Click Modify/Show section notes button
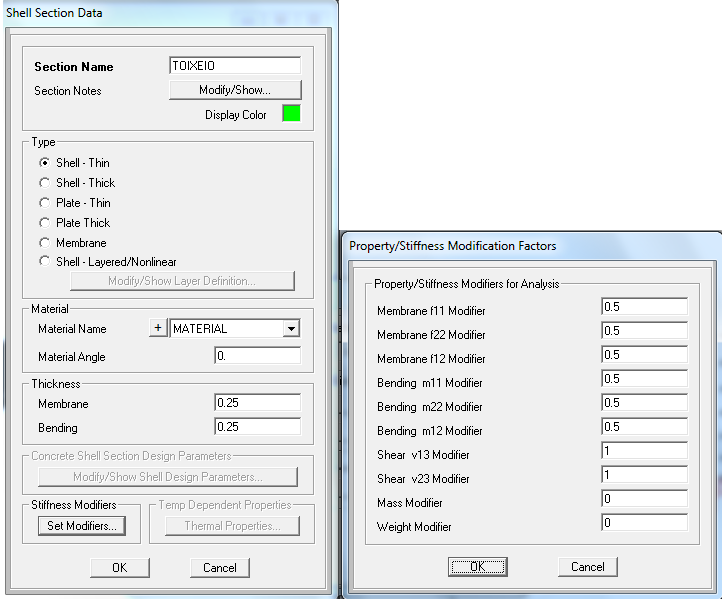The height and width of the screenshot is (599, 722). (x=235, y=90)
